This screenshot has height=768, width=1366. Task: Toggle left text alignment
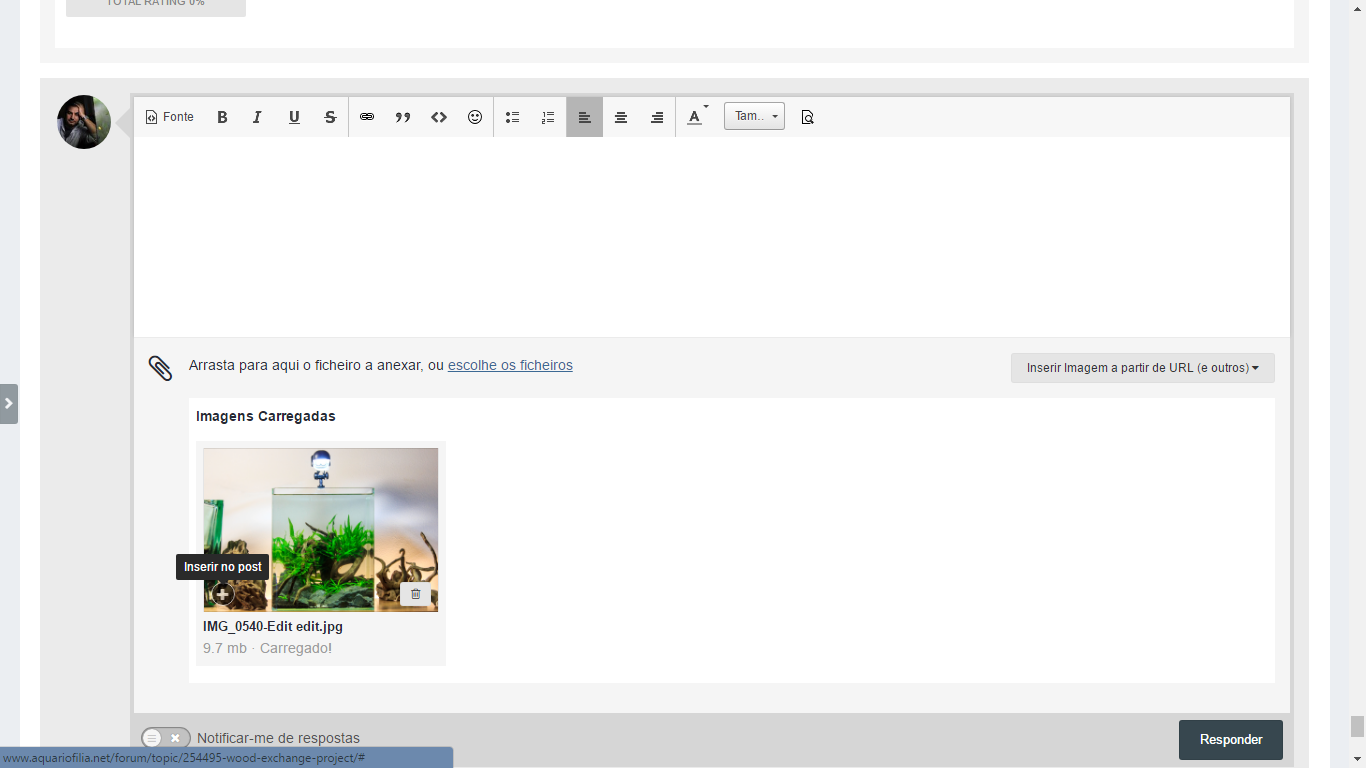pyautogui.click(x=585, y=117)
